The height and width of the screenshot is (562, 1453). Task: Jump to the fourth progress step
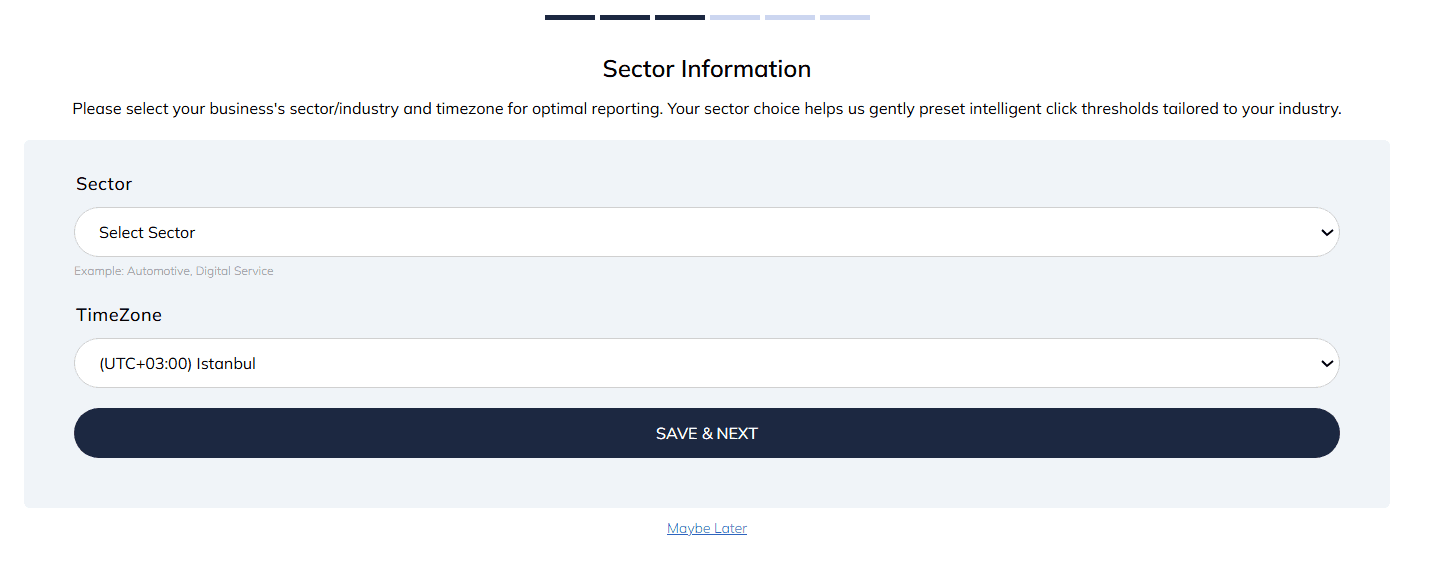point(735,17)
